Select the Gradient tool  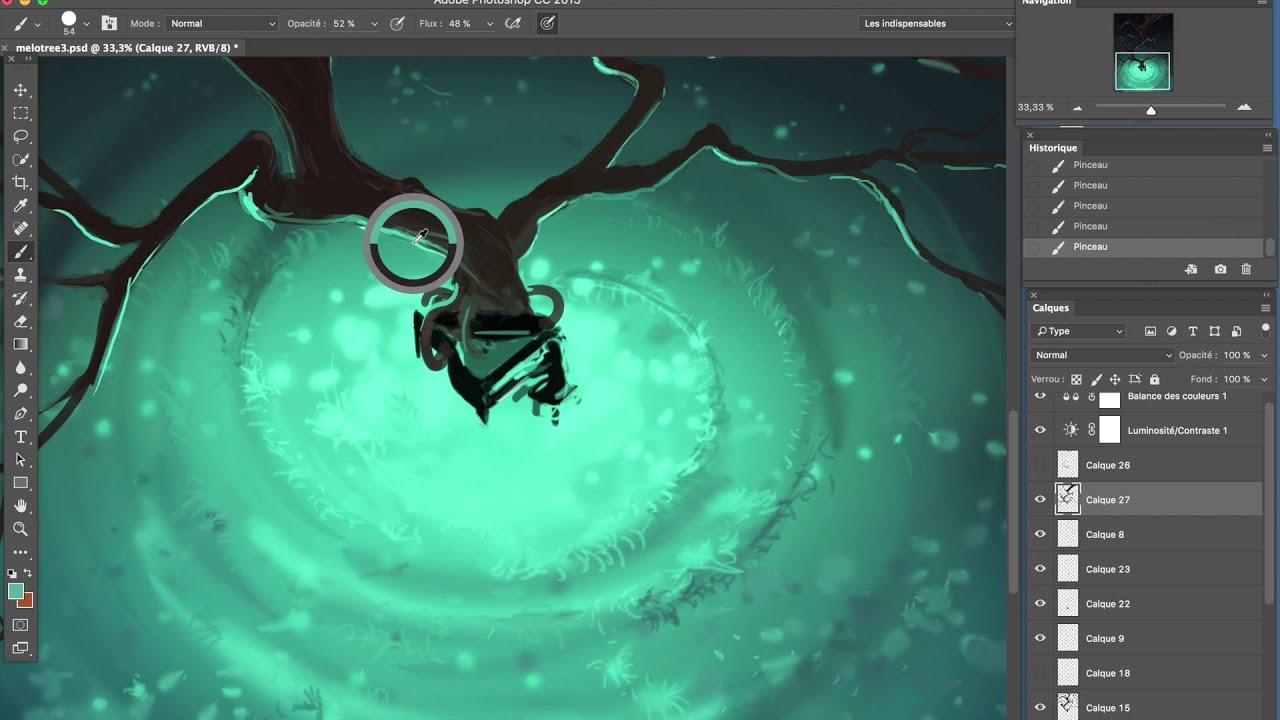pos(20,344)
